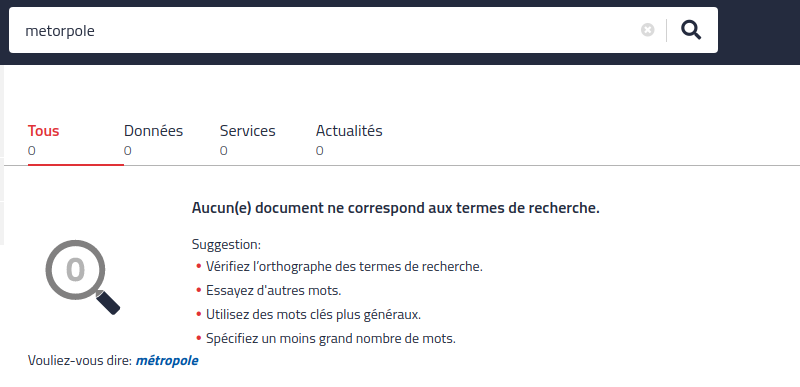The height and width of the screenshot is (387, 800).
Task: Select the "Utilisez des mots clés plus généraux" line
Action: [313, 315]
